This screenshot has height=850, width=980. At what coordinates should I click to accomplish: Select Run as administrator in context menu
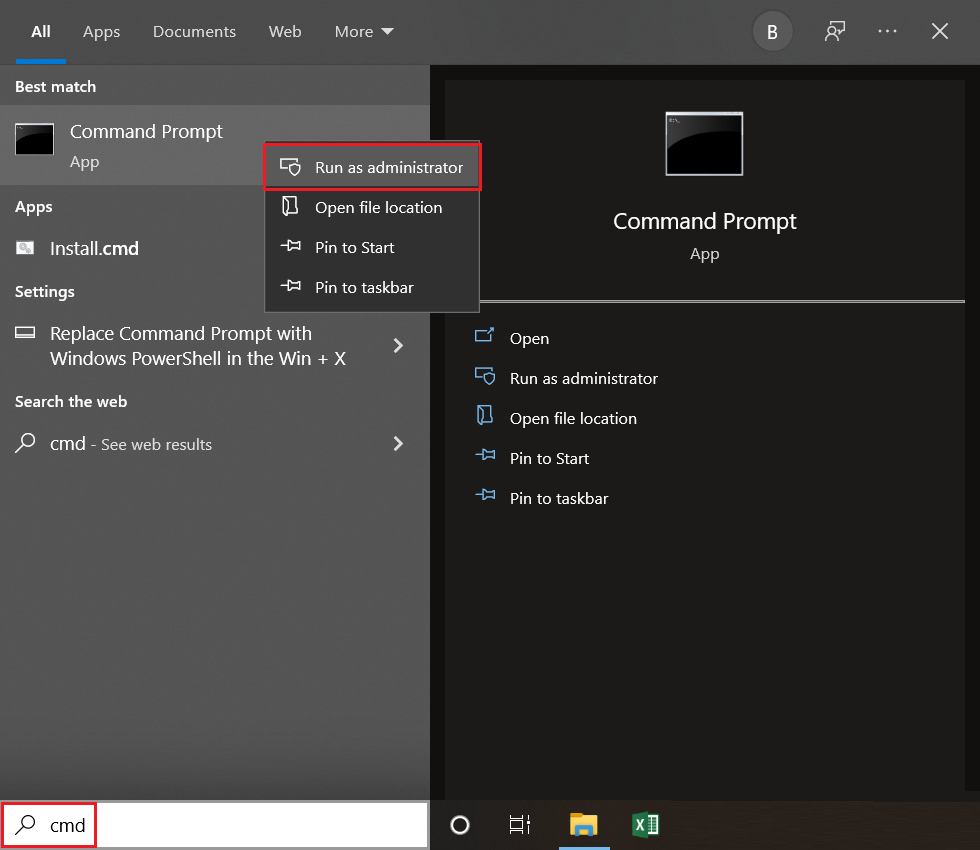(x=372, y=167)
